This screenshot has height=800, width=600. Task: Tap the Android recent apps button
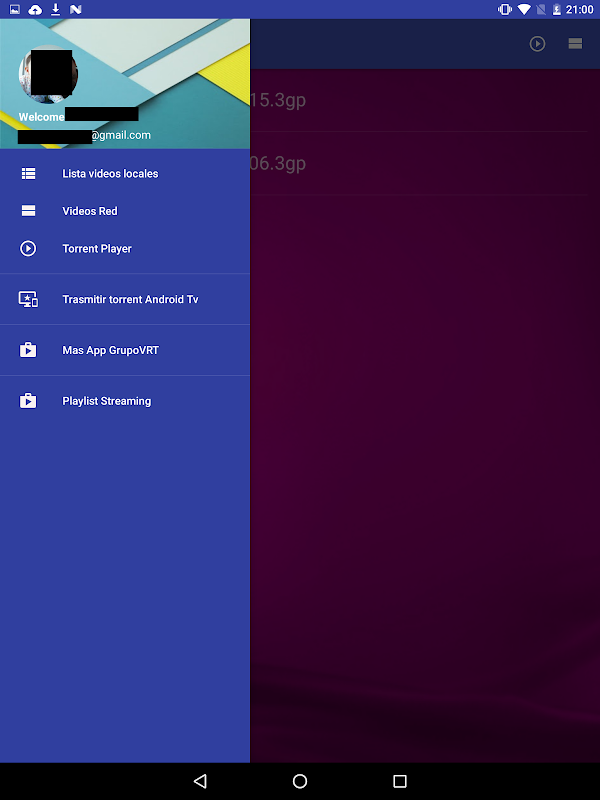pos(400,781)
